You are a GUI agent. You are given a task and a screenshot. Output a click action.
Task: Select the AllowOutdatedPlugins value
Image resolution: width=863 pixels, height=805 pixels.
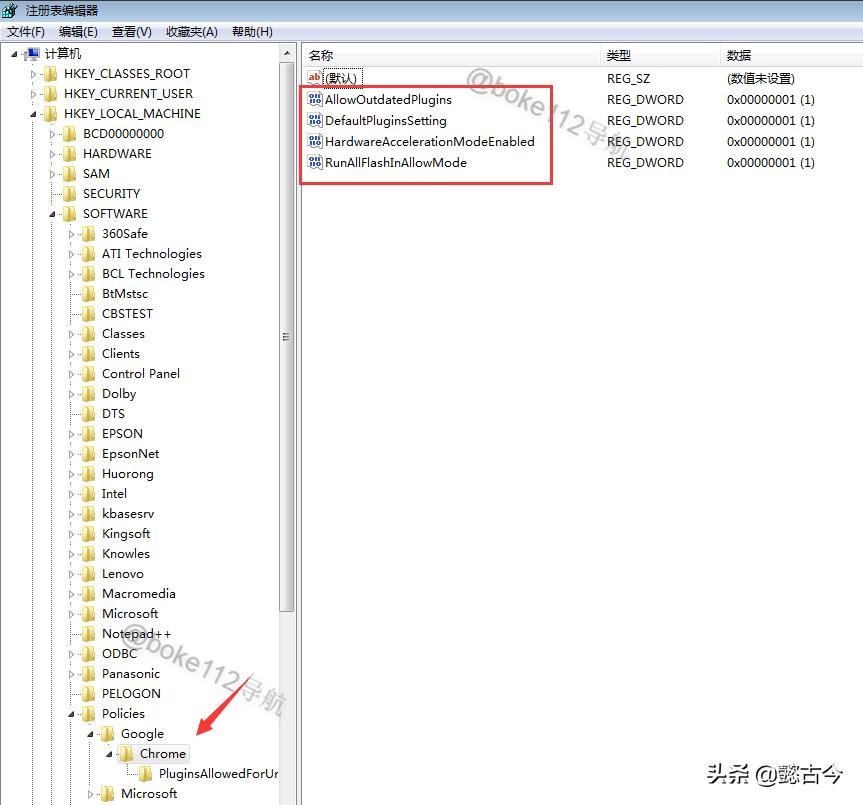[x=388, y=100]
